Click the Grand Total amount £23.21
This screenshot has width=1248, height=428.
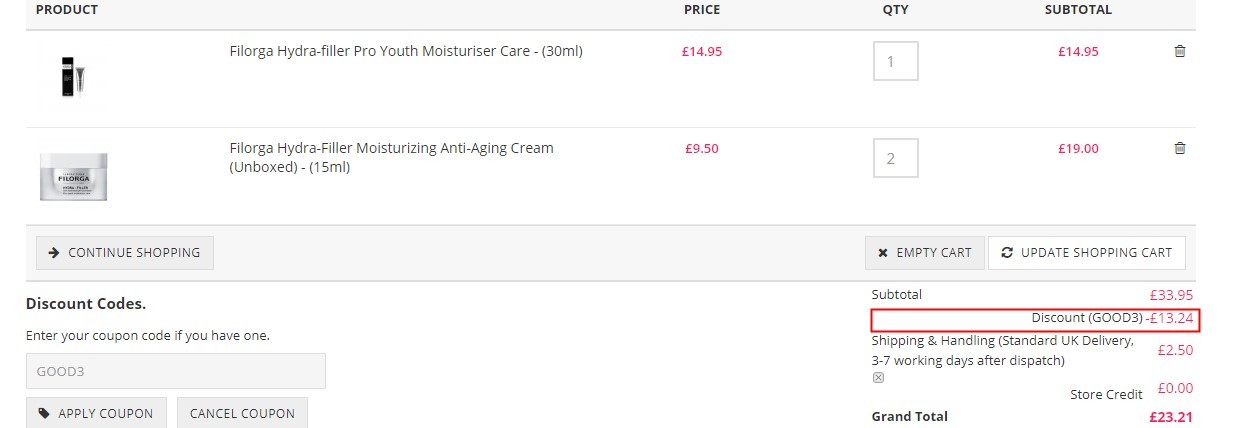[1171, 417]
